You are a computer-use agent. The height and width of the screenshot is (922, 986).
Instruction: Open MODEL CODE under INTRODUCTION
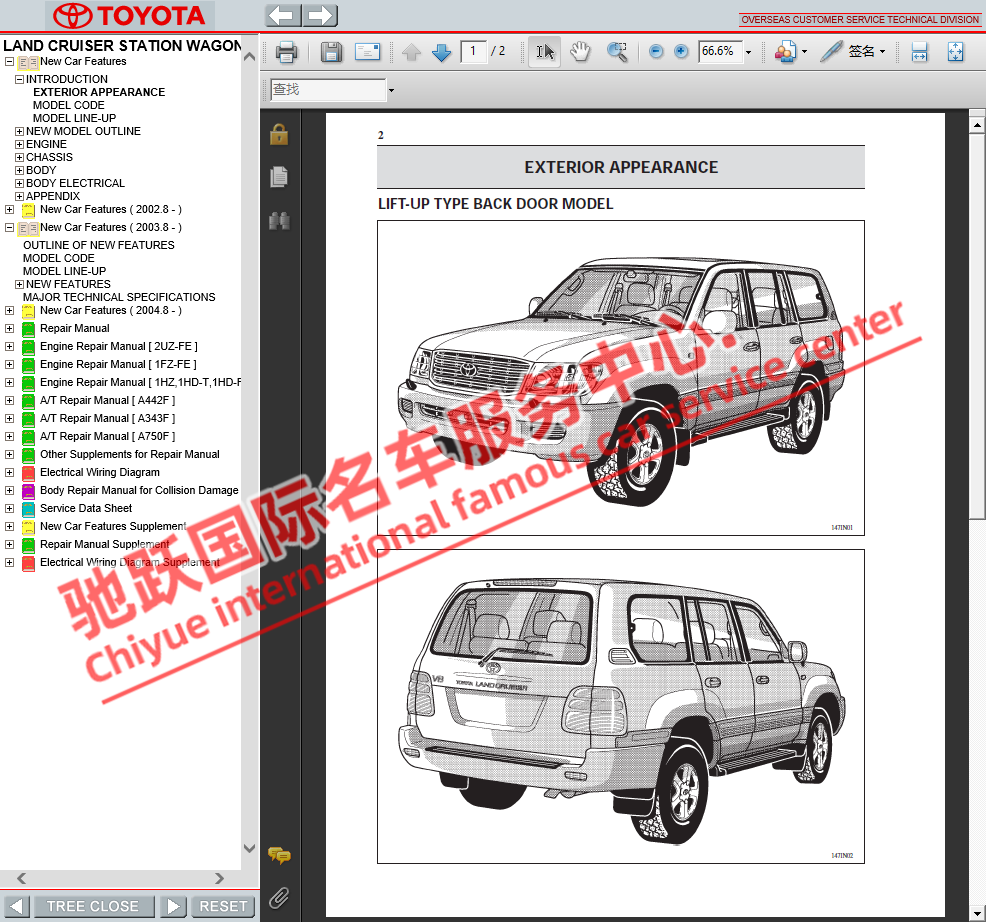[69, 106]
